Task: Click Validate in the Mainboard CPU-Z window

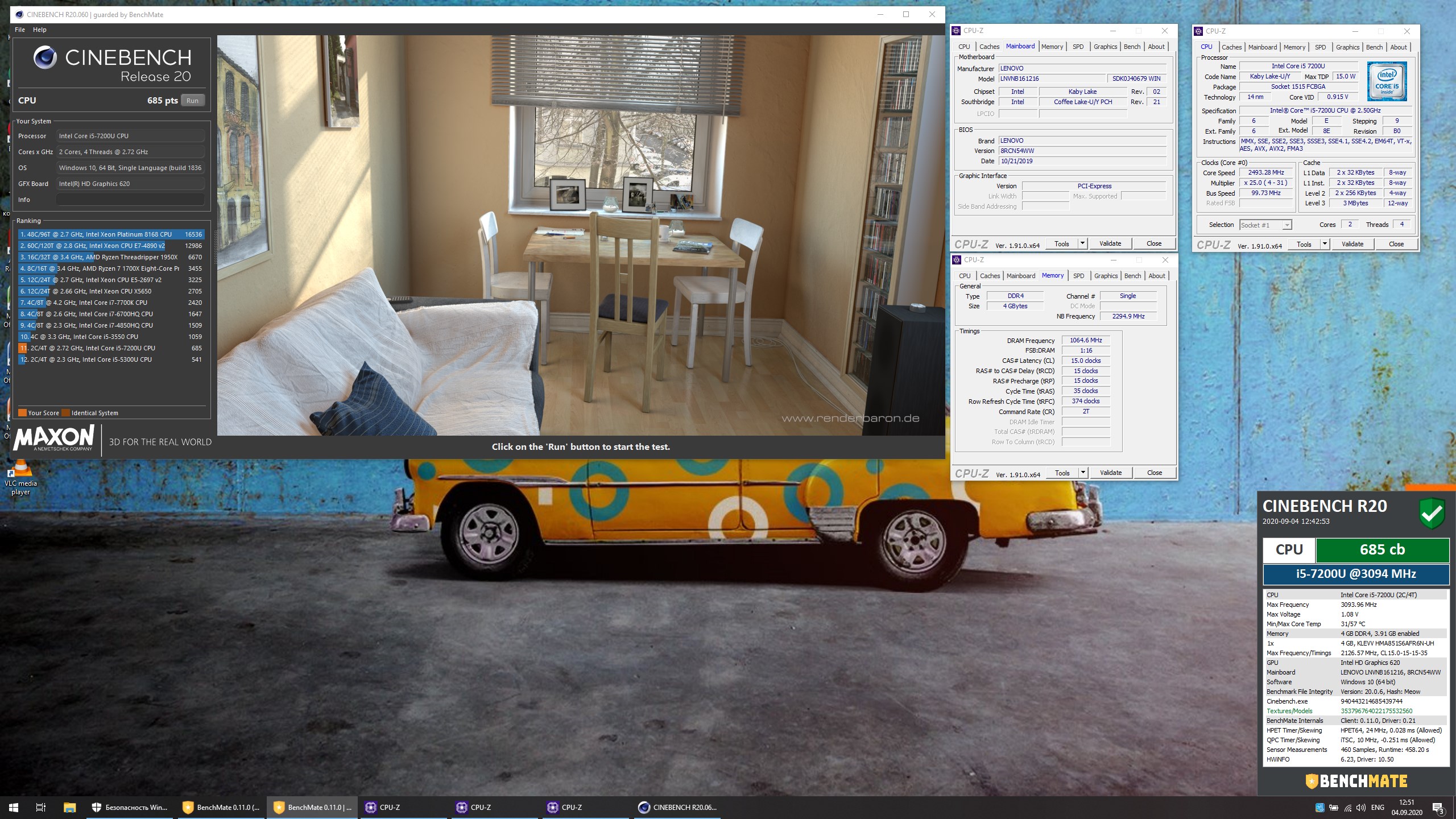Action: coord(1110,243)
